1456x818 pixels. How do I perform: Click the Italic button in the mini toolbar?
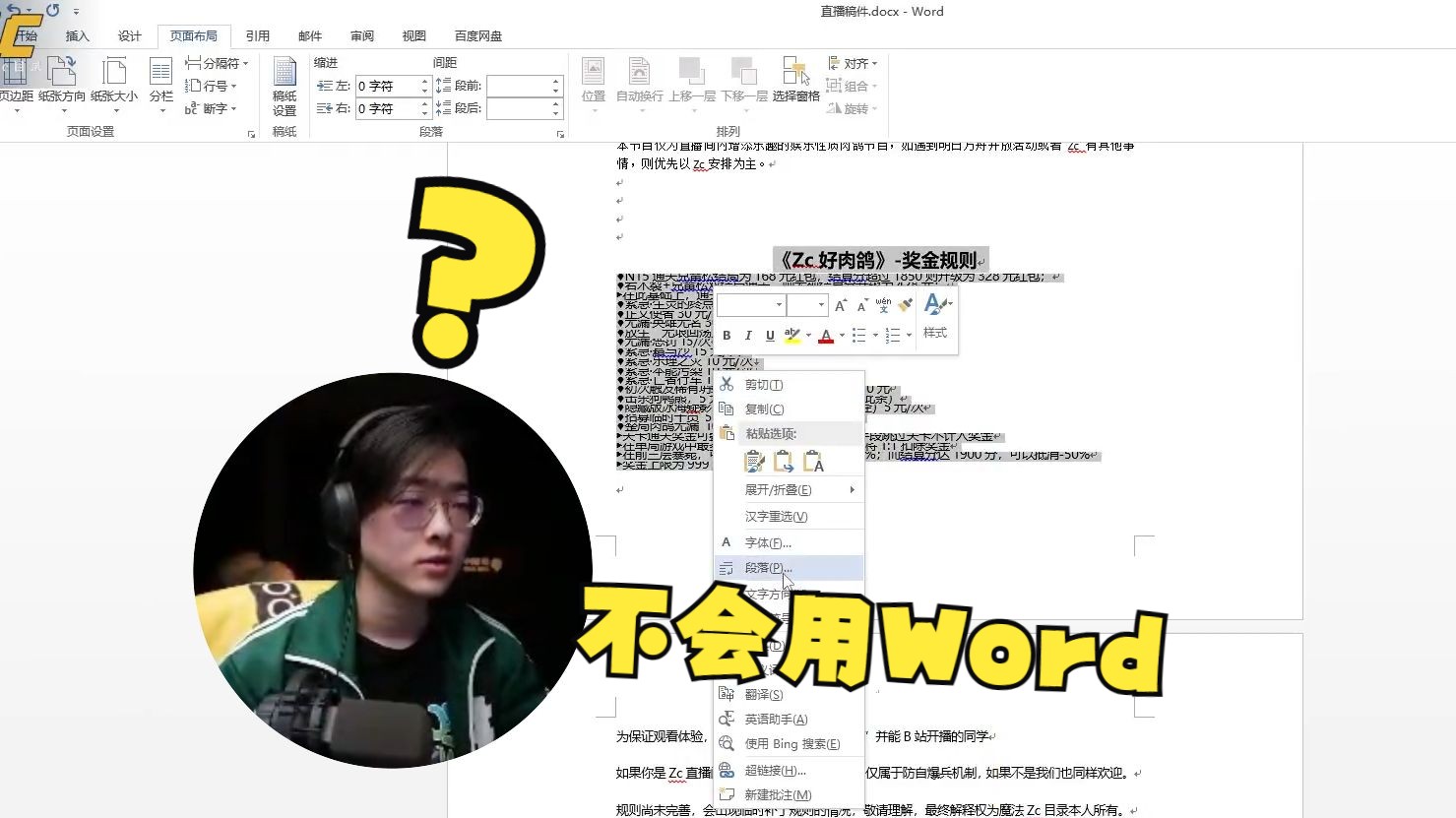click(x=748, y=336)
